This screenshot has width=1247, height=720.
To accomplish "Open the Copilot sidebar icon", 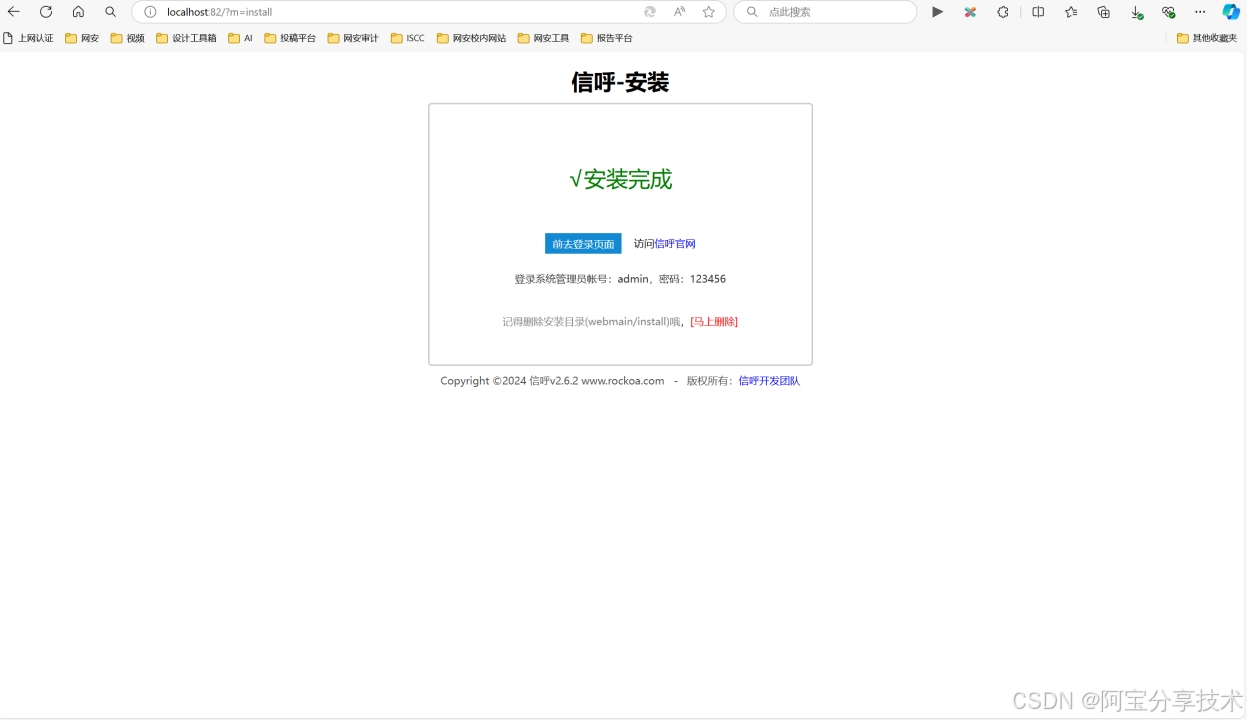I will click(x=1231, y=12).
